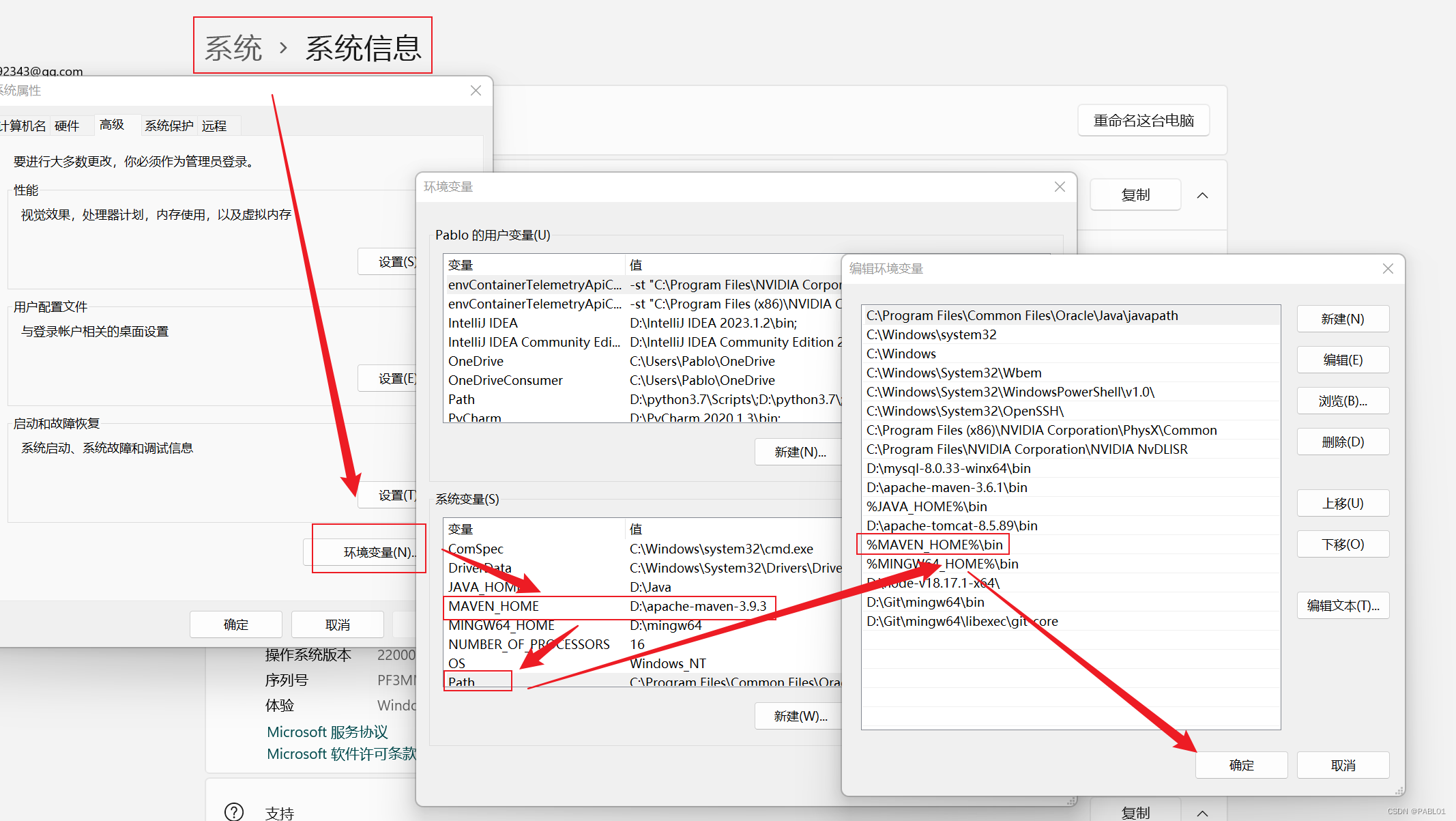Click the 编辑(E) button in path editor
This screenshot has width=1456, height=821.
point(1342,360)
